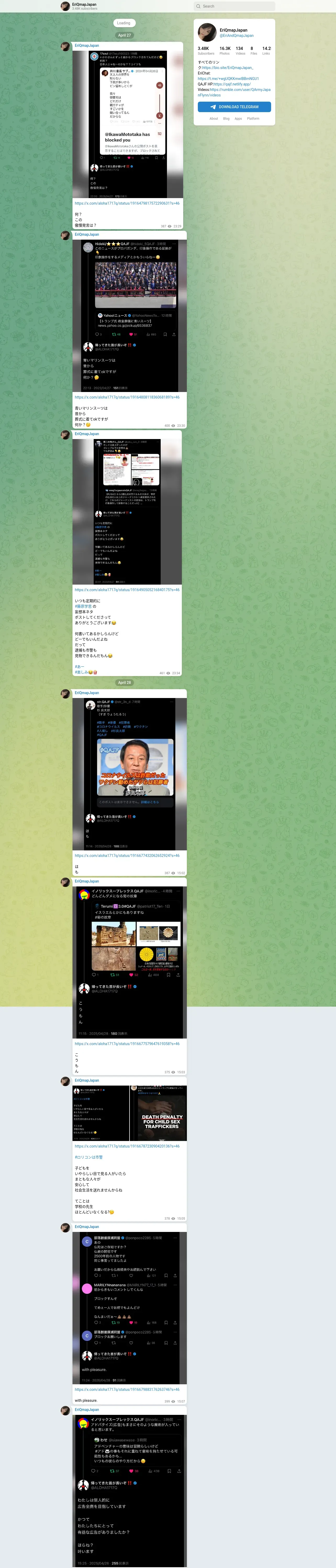Click the #ロリコンは市警 hashtag

[88, 1157]
